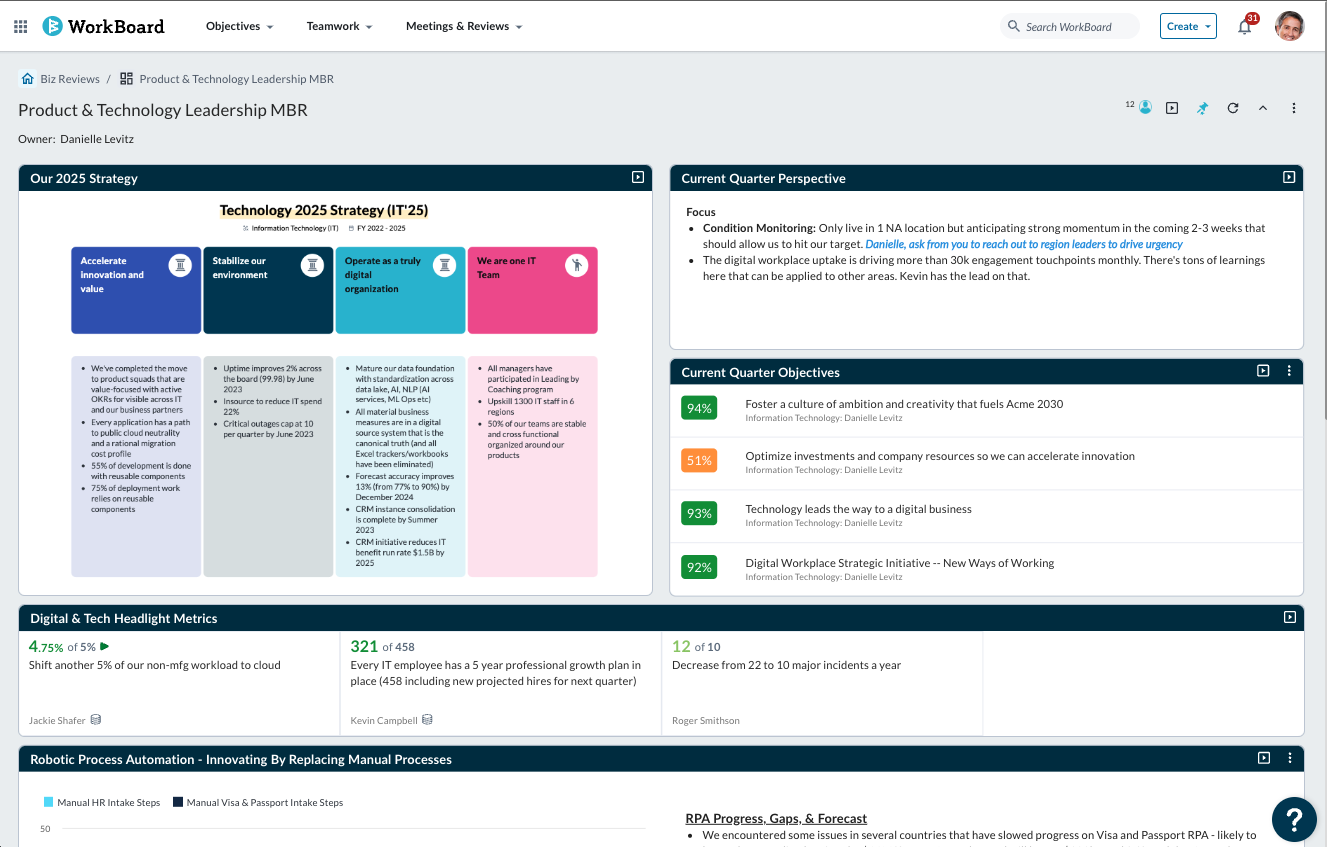Go to Biz Reviews breadcrumb link
Image resolution: width=1327 pixels, height=847 pixels.
click(x=69, y=79)
